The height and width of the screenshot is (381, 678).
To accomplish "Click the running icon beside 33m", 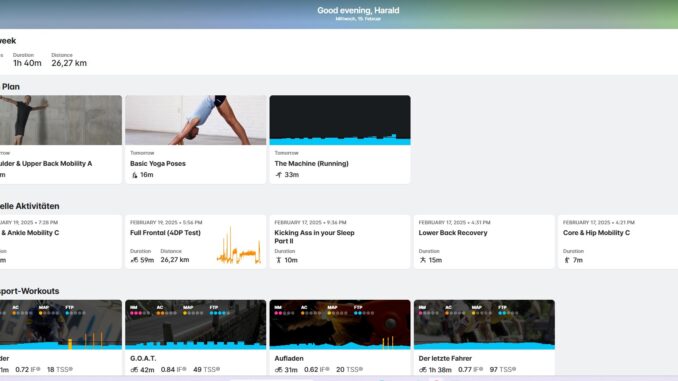I will point(278,175).
